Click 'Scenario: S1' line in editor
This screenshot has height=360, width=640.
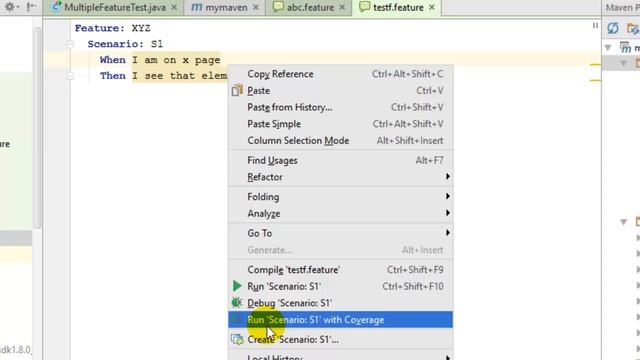[x=125, y=44]
